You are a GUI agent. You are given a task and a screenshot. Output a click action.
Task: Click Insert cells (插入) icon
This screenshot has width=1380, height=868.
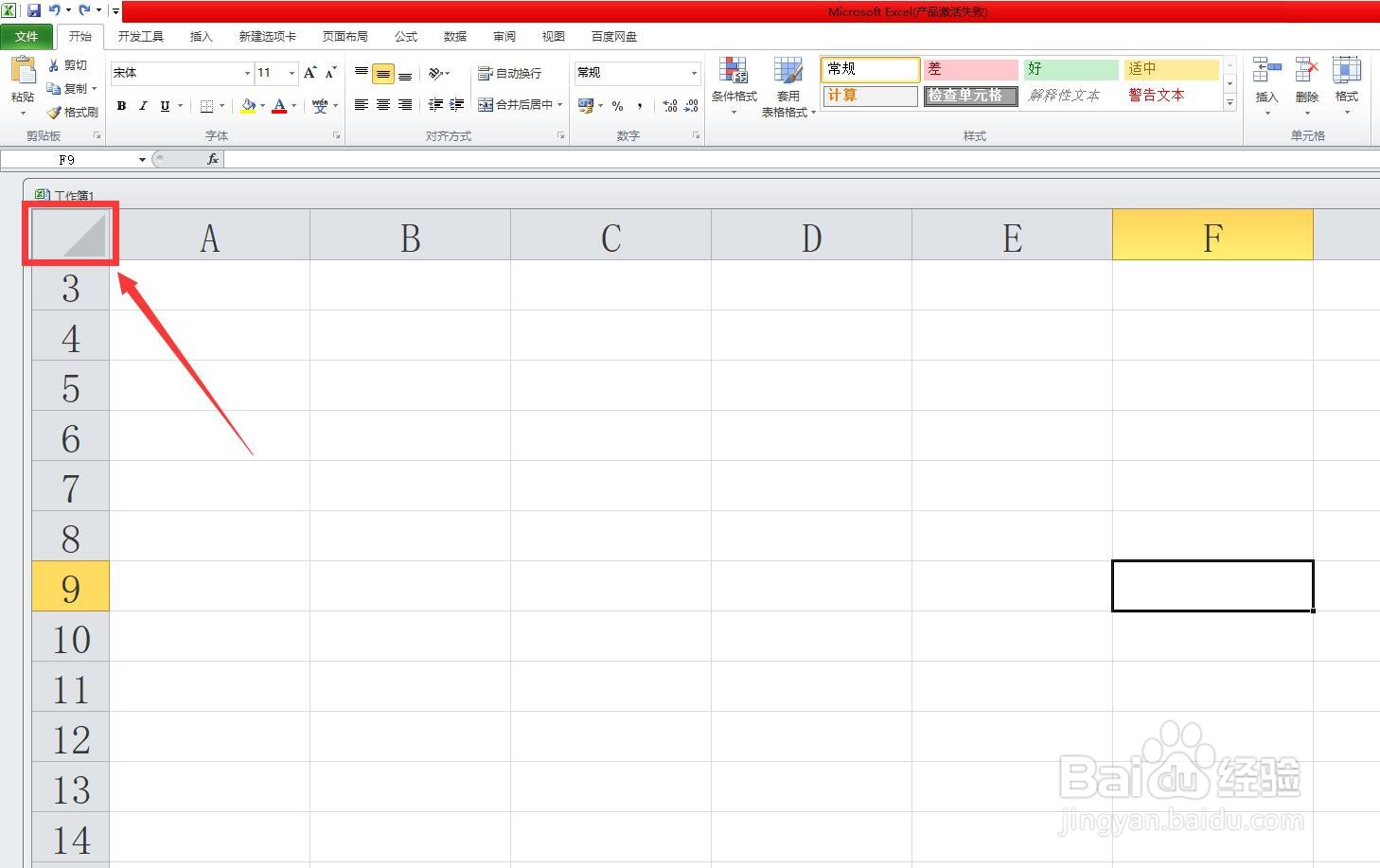click(x=1266, y=85)
